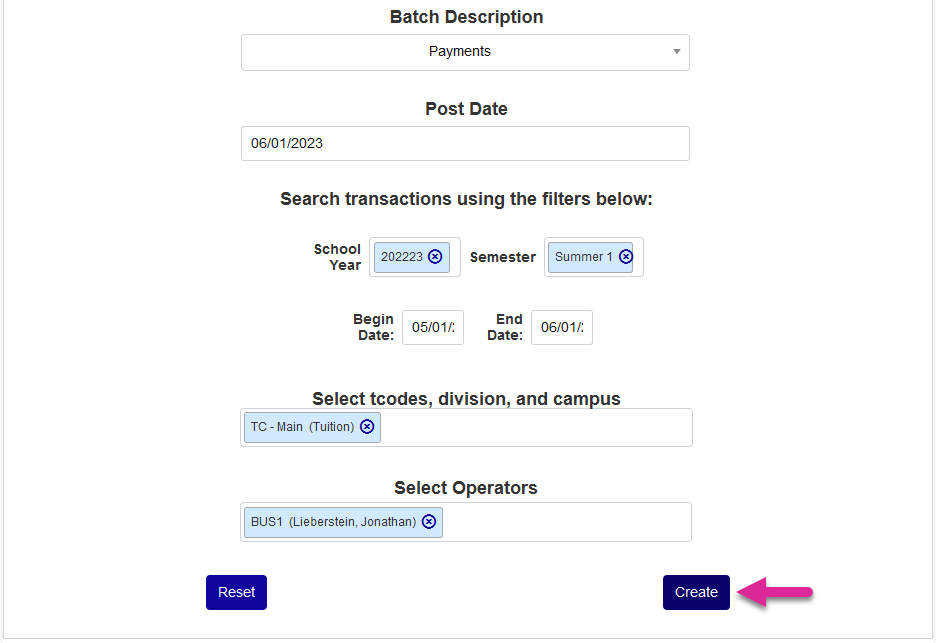Viewport: 936px width, 643px height.
Task: Click the End Date input
Action: [x=562, y=327]
